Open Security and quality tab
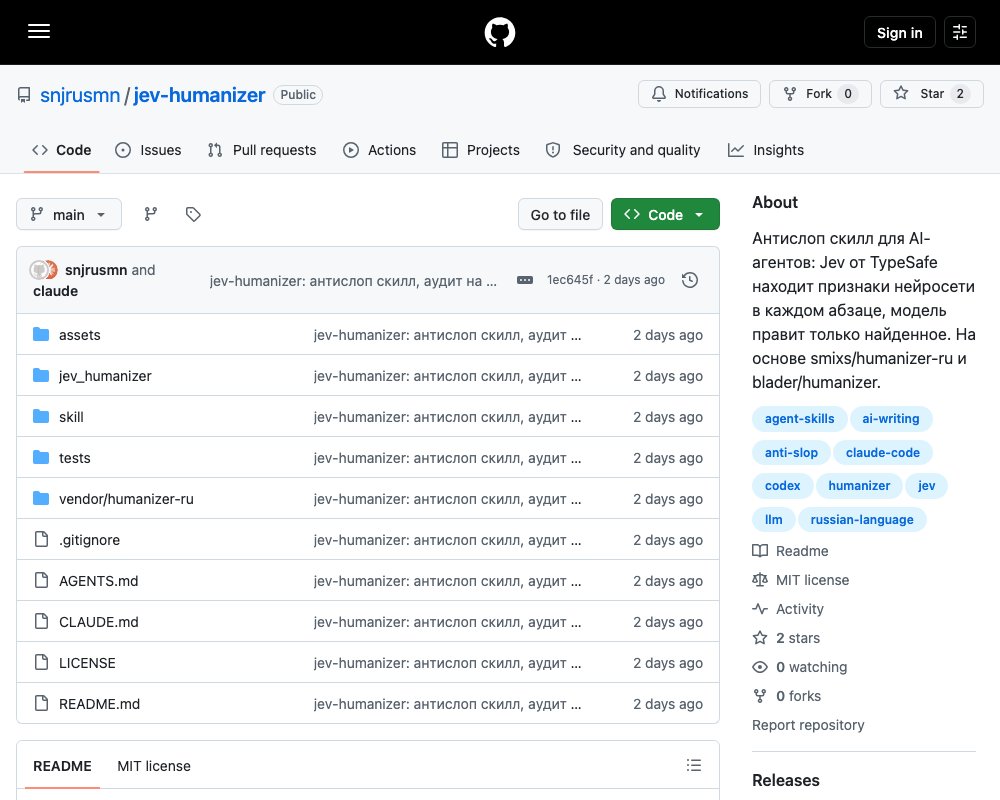Screen dimensions: 1000x800 click(623, 150)
